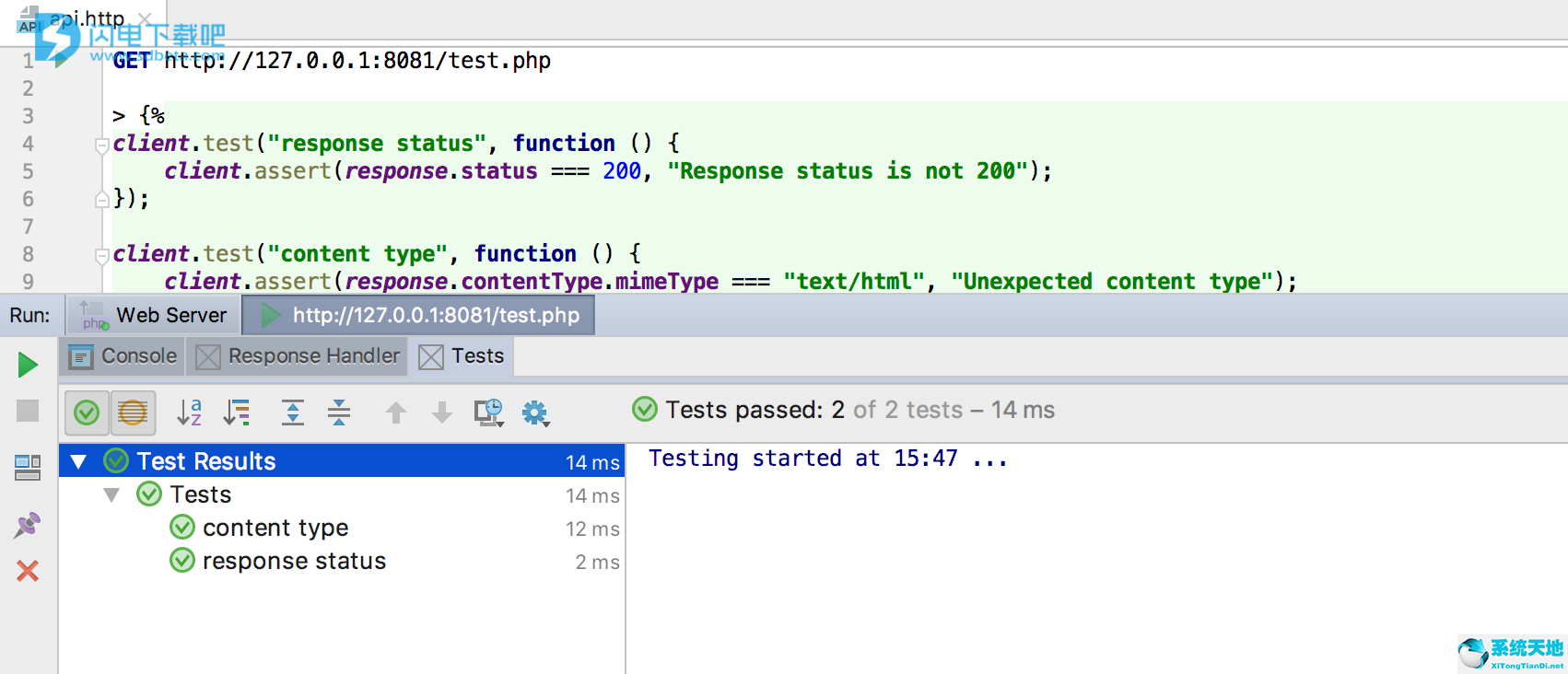Fold block end marker at line 6
The height and width of the screenshot is (674, 1568).
coord(102,199)
